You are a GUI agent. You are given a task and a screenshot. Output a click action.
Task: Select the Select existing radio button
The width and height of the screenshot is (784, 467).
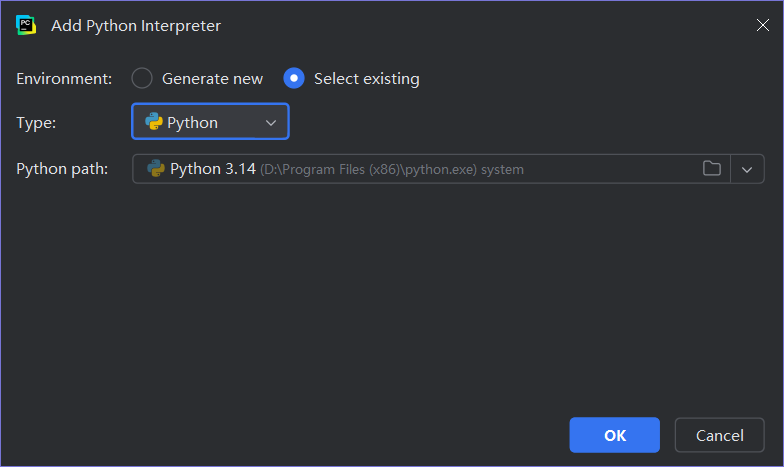pos(294,78)
